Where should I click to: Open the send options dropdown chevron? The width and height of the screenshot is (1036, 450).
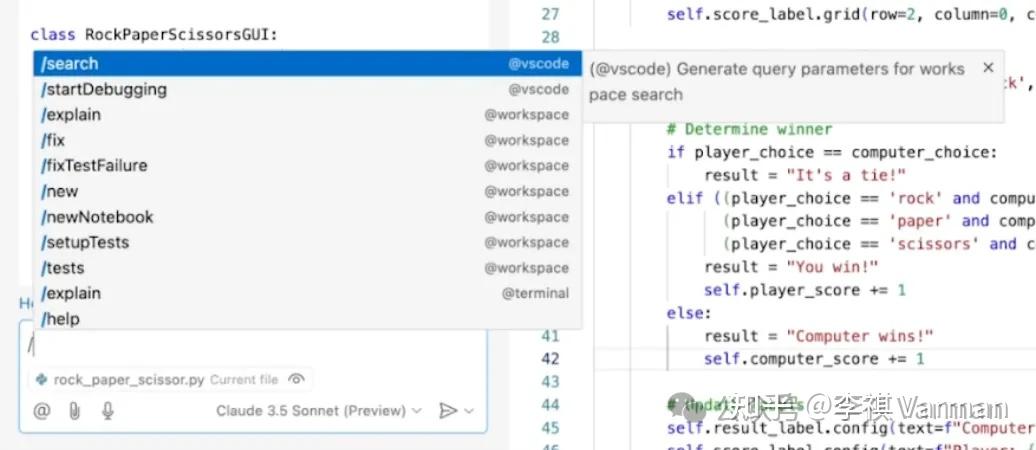point(469,411)
